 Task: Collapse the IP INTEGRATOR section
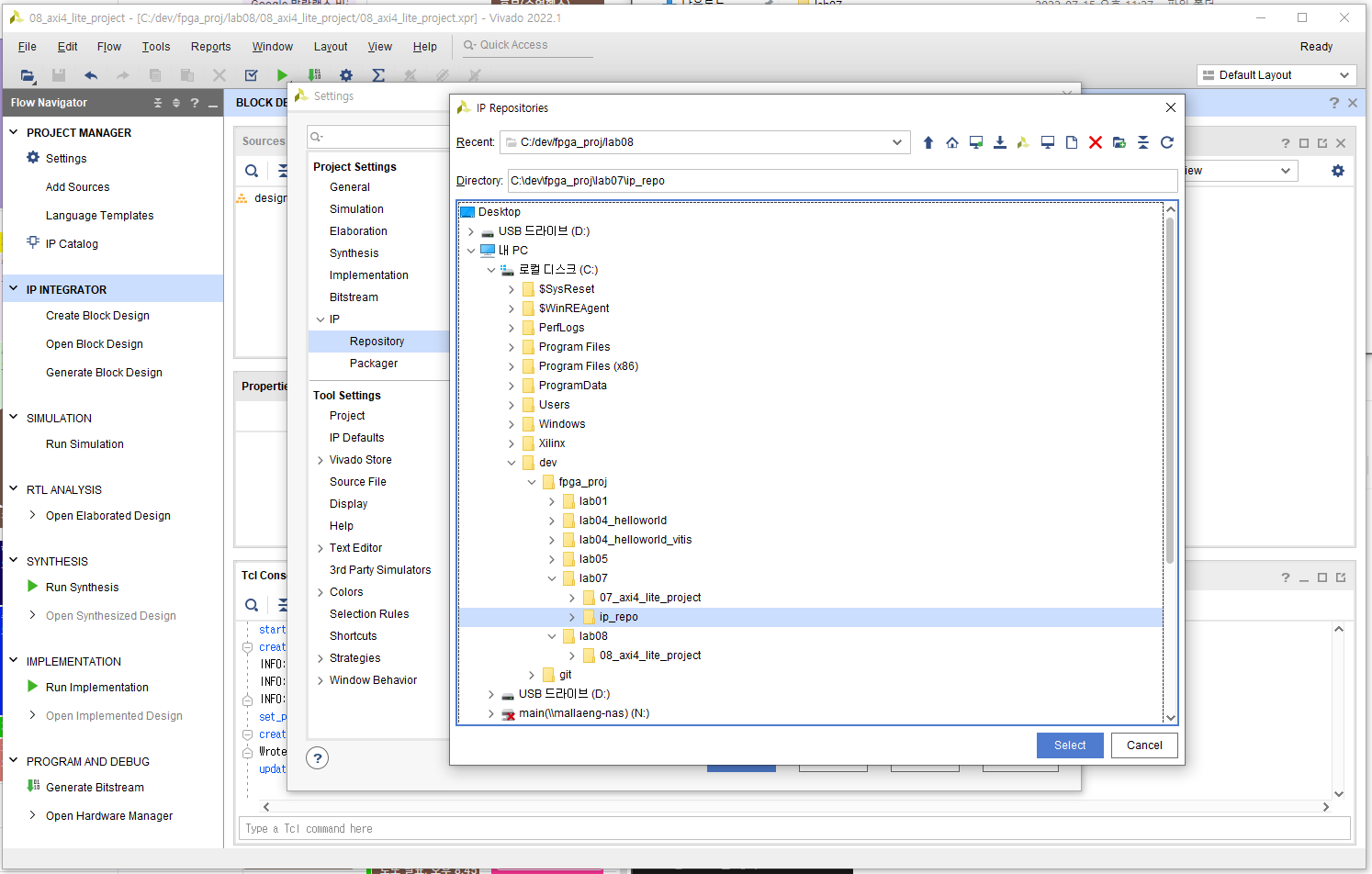(14, 288)
